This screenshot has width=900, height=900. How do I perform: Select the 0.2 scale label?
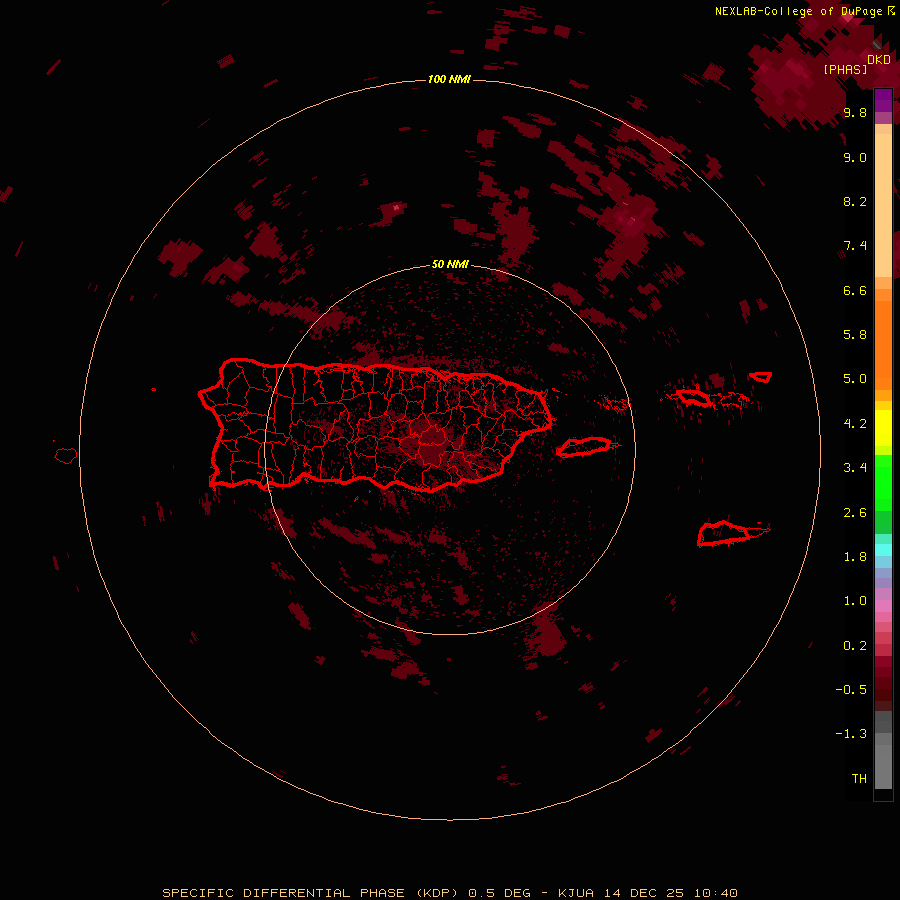[855, 646]
